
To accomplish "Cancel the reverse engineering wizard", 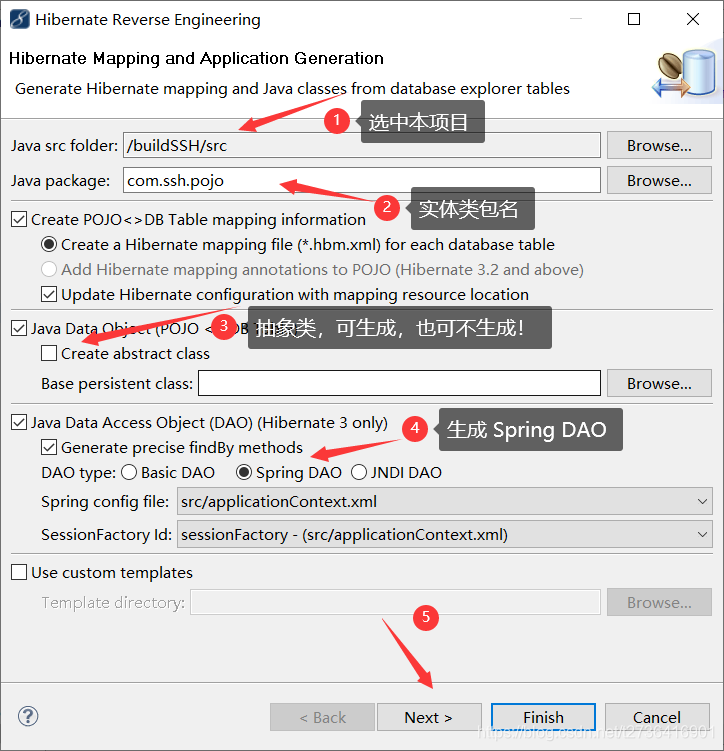I will click(657, 717).
